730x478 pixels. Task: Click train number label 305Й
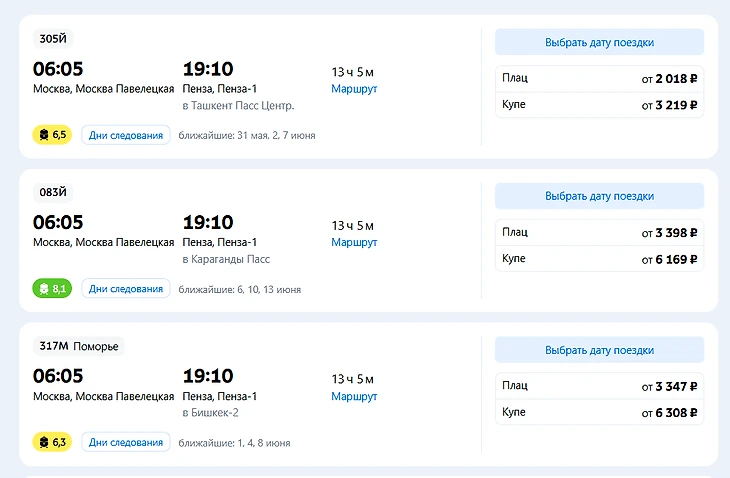(53, 39)
